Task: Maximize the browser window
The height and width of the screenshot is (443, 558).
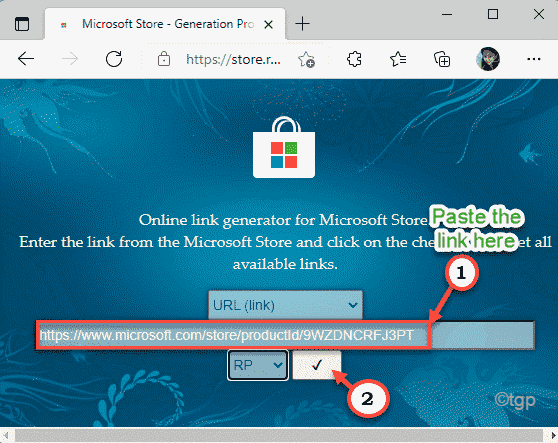Action: click(x=493, y=15)
